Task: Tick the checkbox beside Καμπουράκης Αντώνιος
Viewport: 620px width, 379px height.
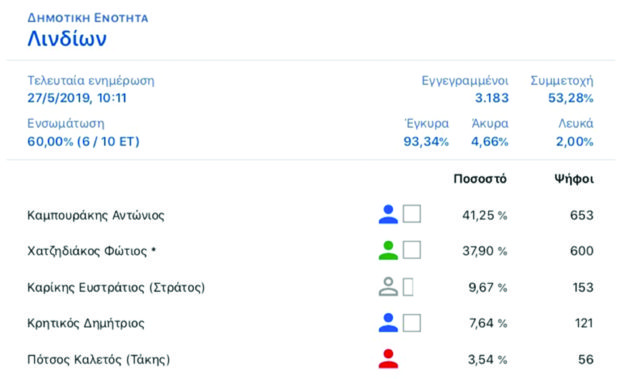Action: 412,214
